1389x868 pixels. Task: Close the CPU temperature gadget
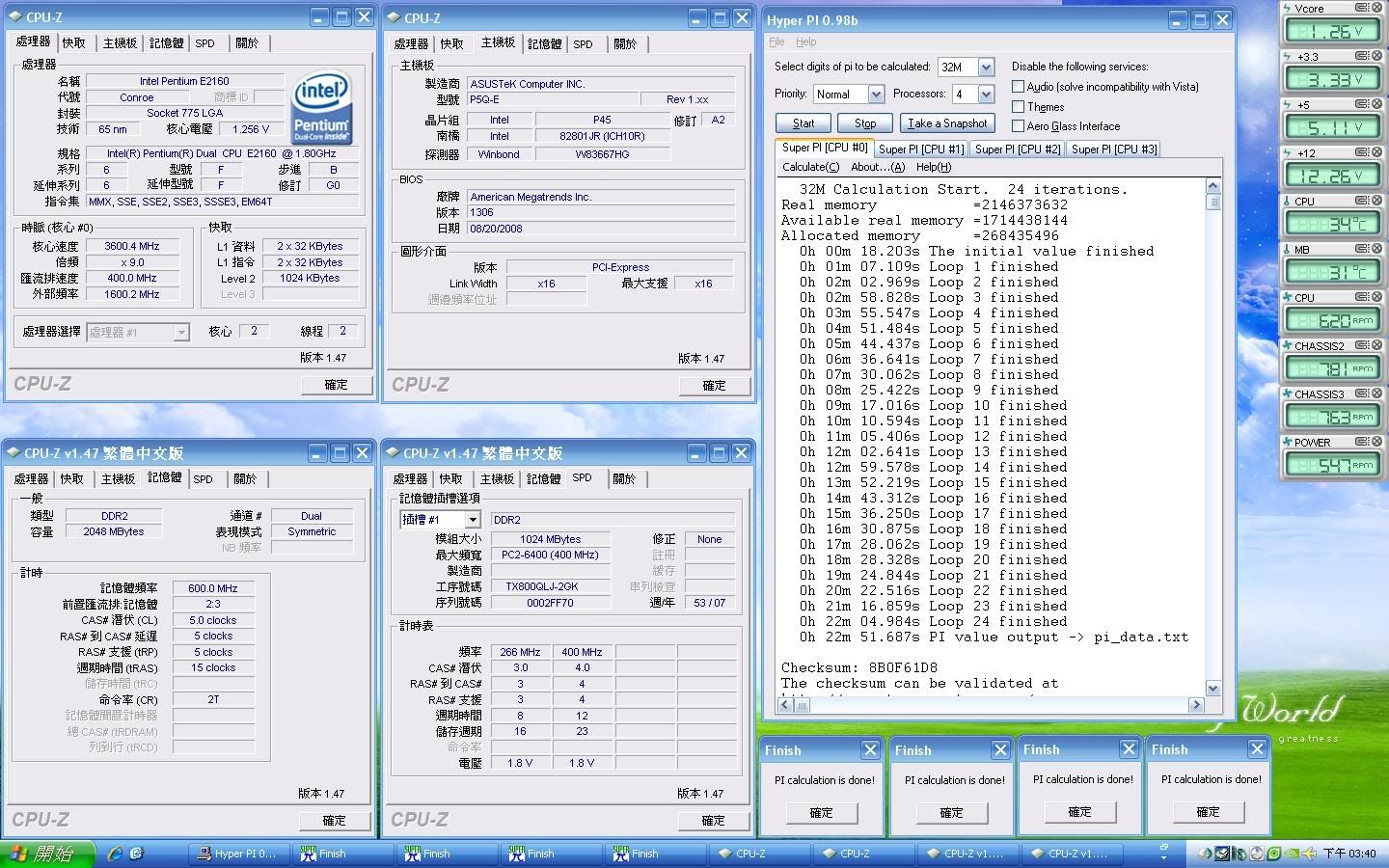pyautogui.click(x=1376, y=201)
